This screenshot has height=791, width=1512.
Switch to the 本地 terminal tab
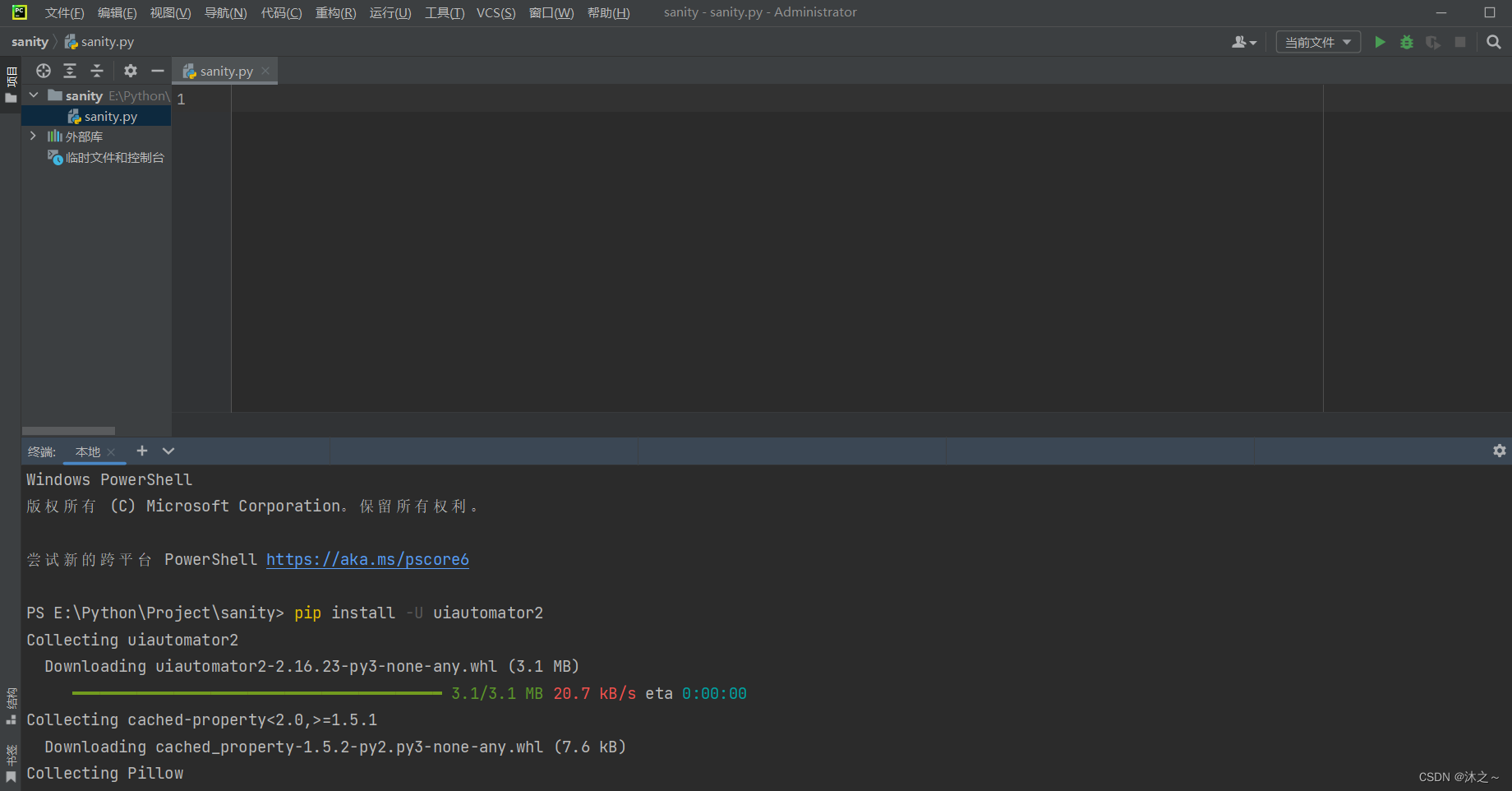click(88, 451)
